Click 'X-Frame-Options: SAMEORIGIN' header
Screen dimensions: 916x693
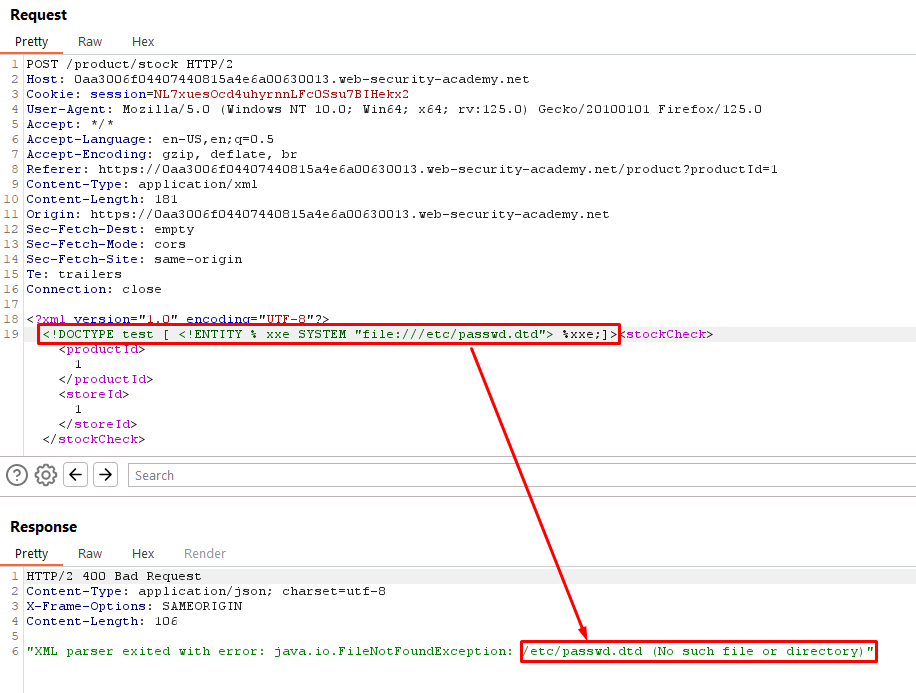coord(134,607)
